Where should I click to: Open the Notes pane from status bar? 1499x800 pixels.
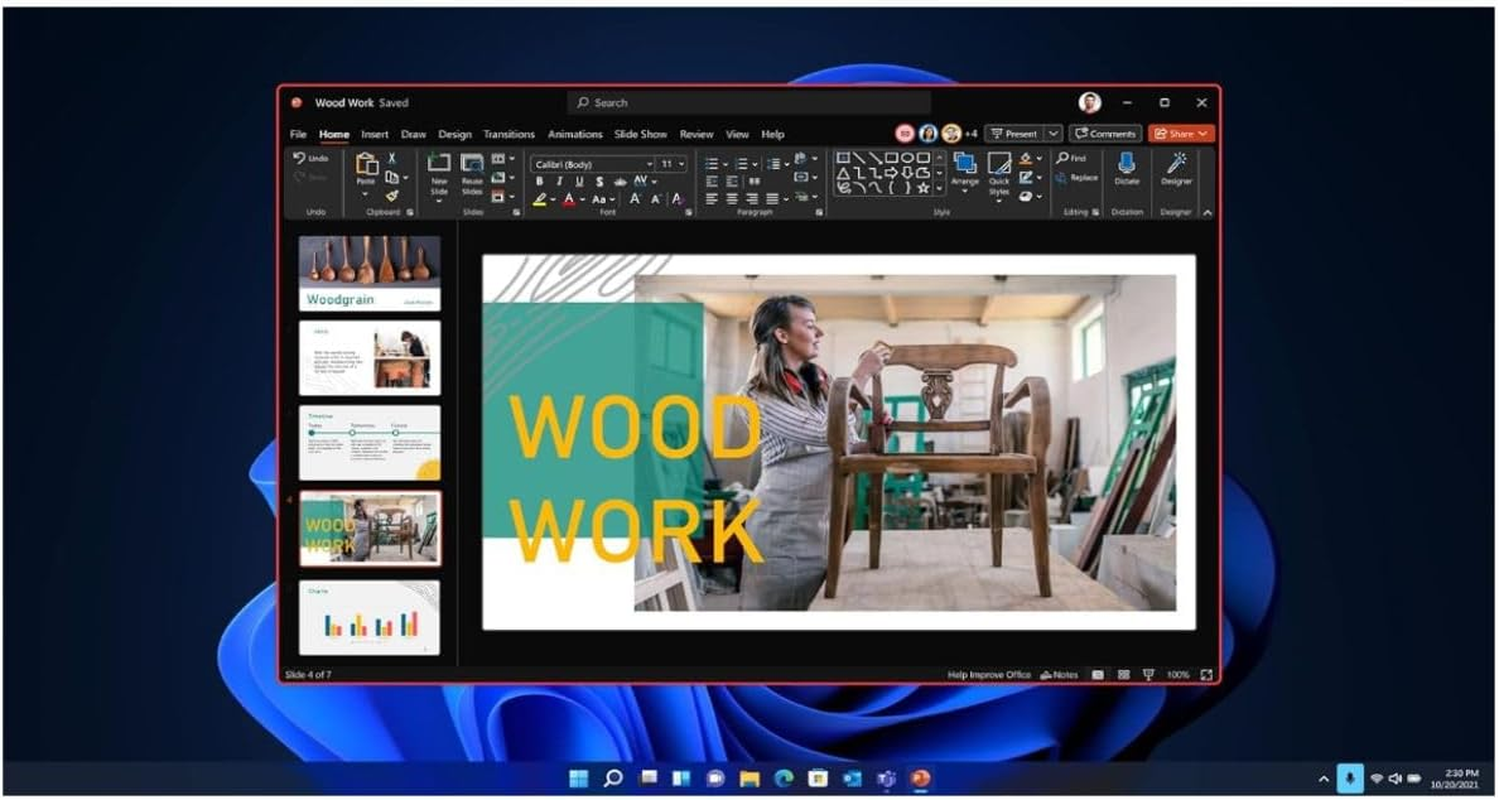[x=1058, y=674]
